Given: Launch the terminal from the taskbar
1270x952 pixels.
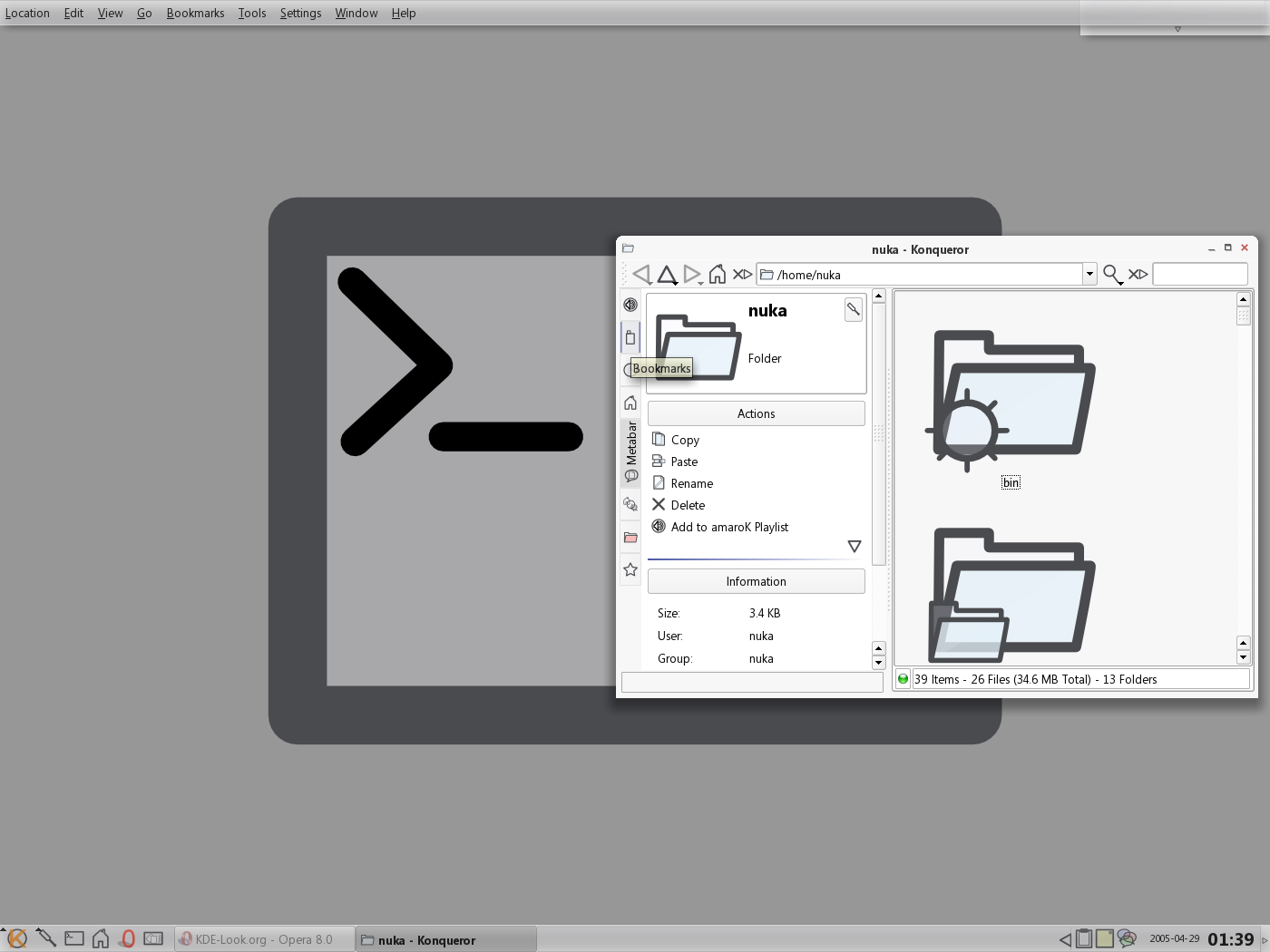Looking at the screenshot, I should 74,939.
